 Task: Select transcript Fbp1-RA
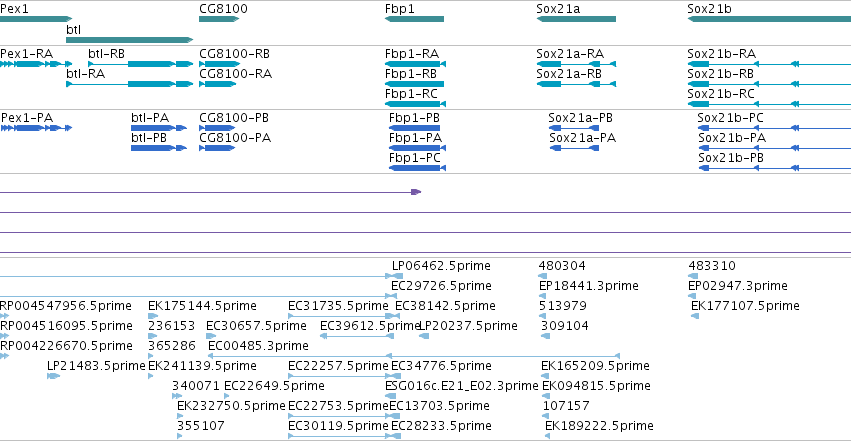coord(415,64)
